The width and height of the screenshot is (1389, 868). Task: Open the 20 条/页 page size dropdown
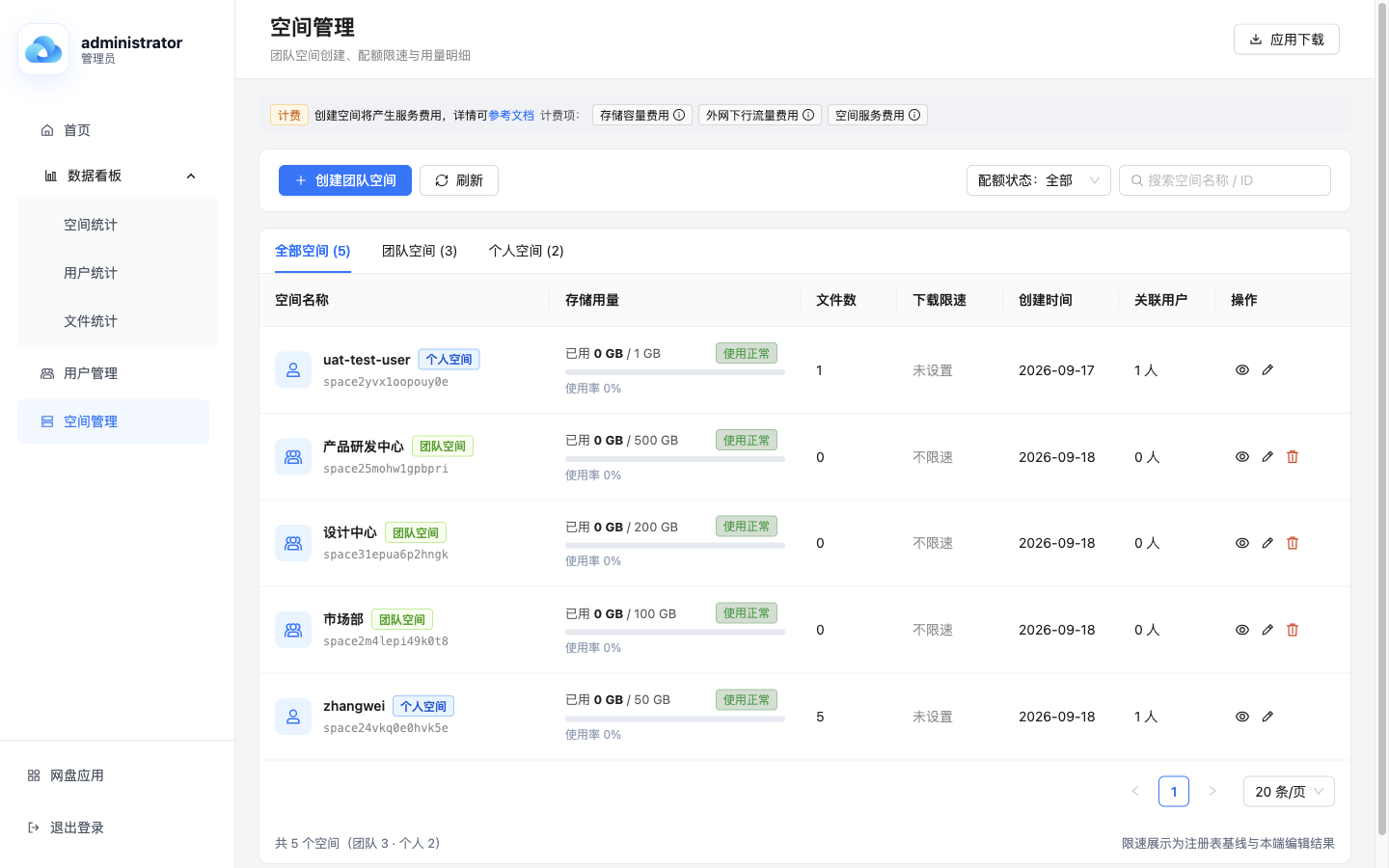click(x=1289, y=792)
